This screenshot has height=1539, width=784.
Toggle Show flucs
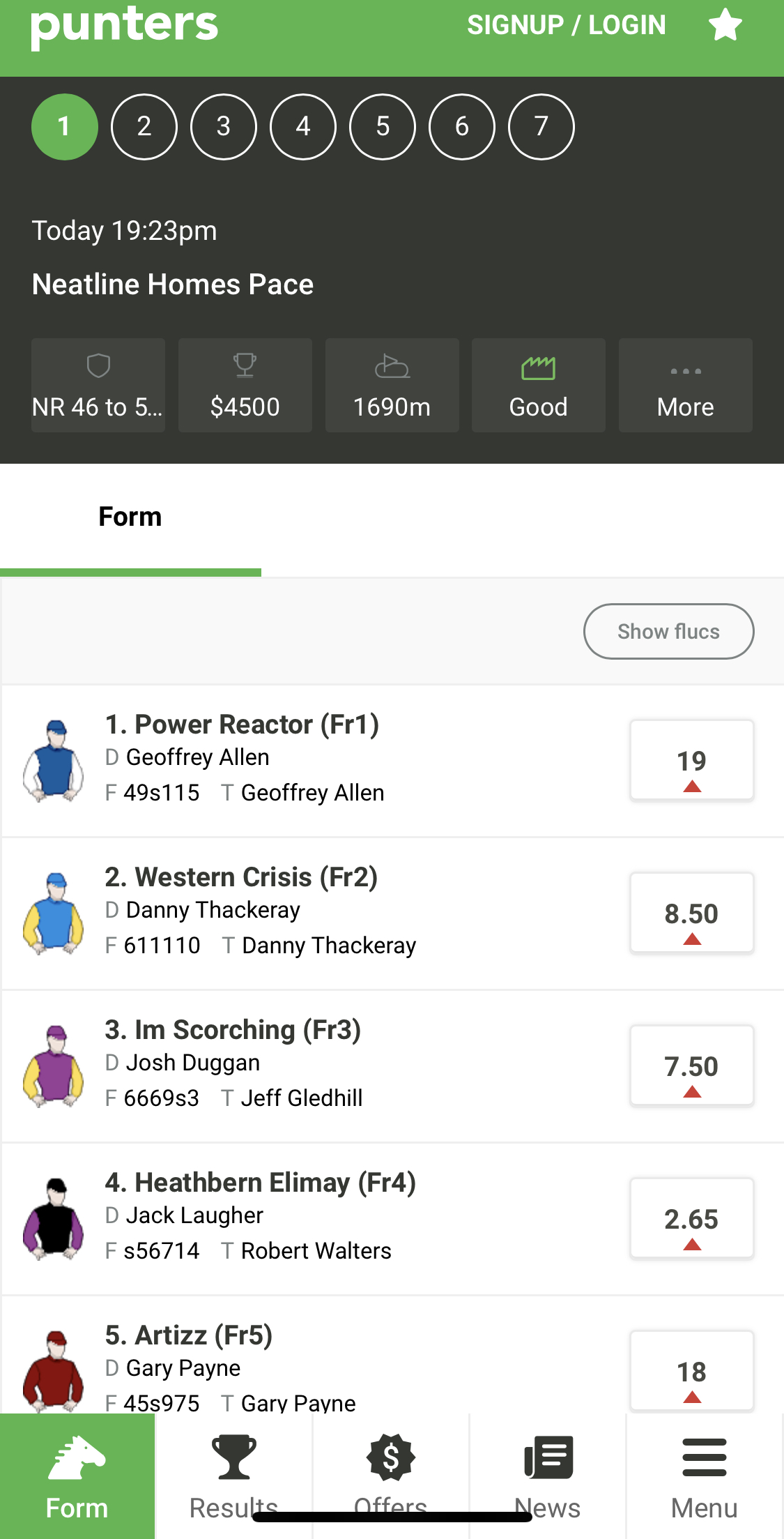tap(669, 631)
